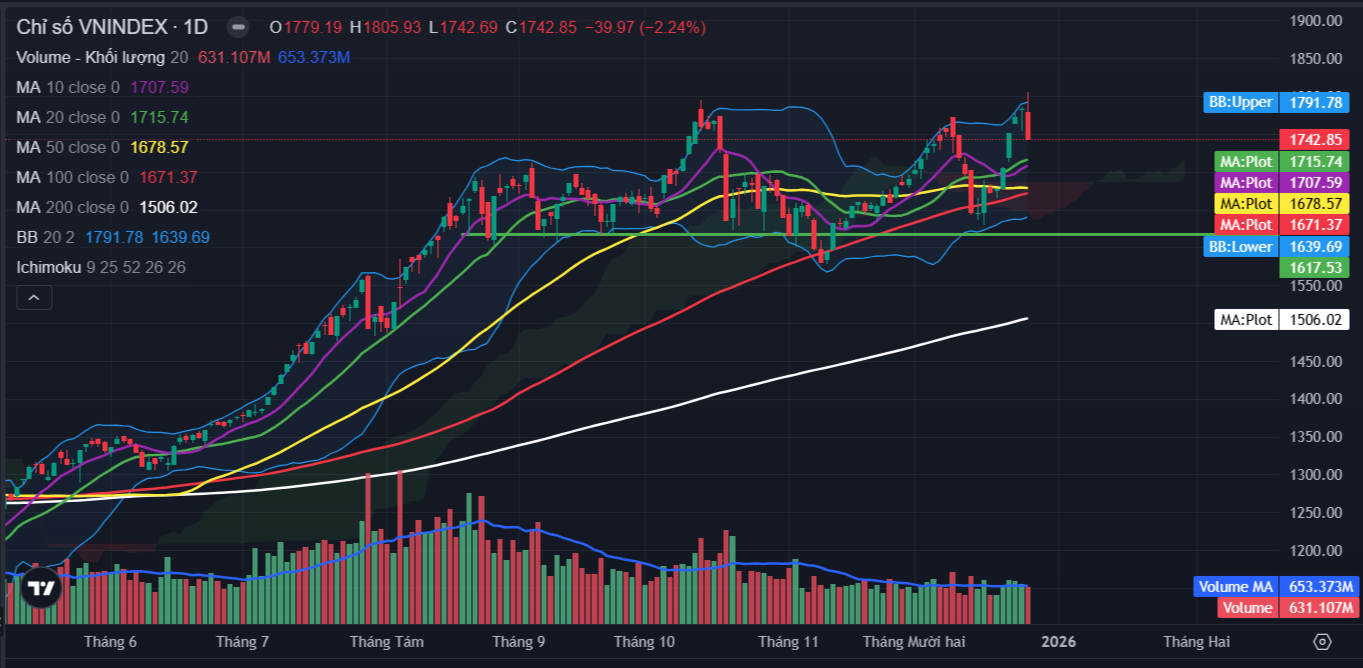Click the red 1742.85 current price label

[1314, 140]
